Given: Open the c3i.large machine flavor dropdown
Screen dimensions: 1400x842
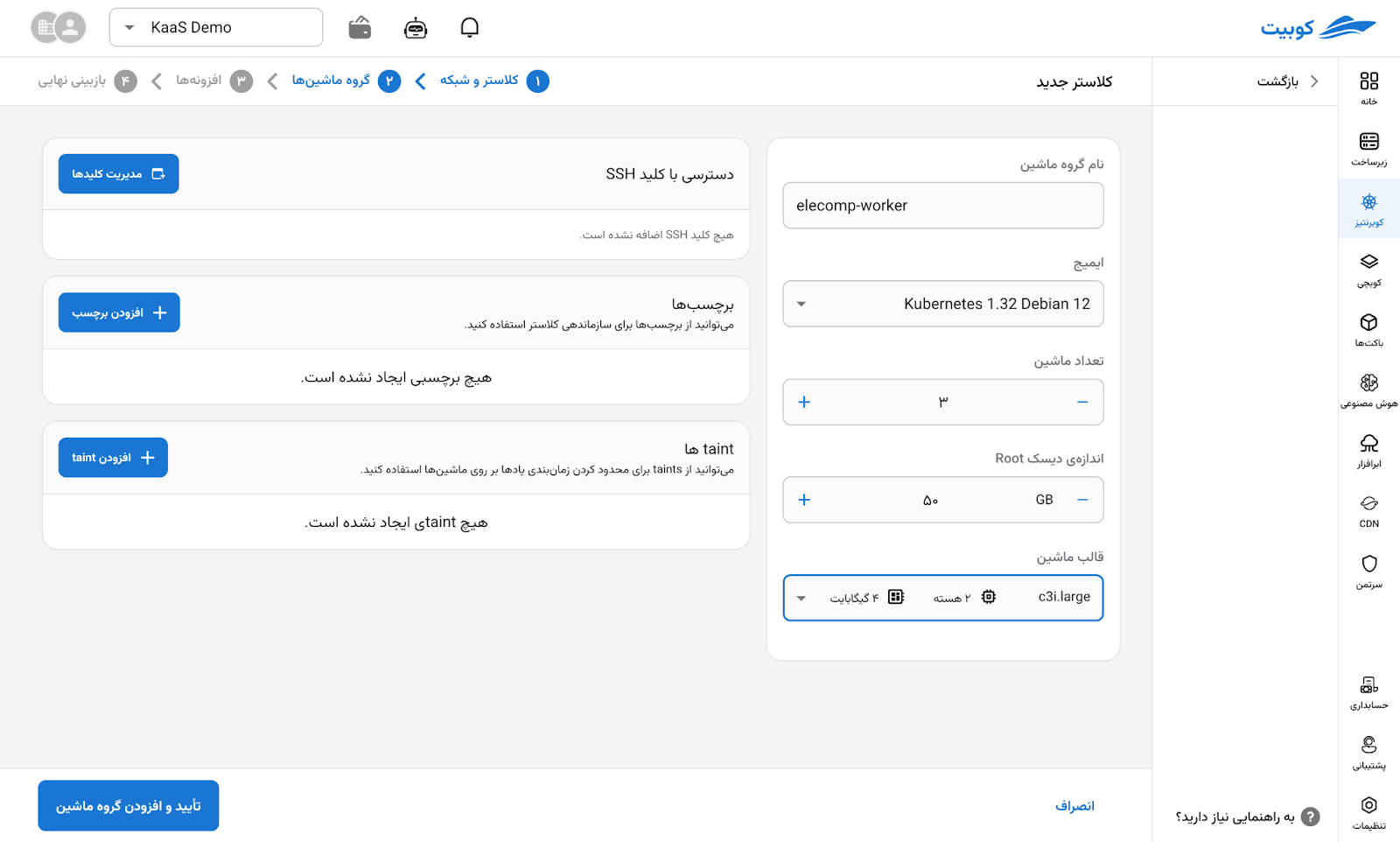Looking at the screenshot, I should pos(942,598).
